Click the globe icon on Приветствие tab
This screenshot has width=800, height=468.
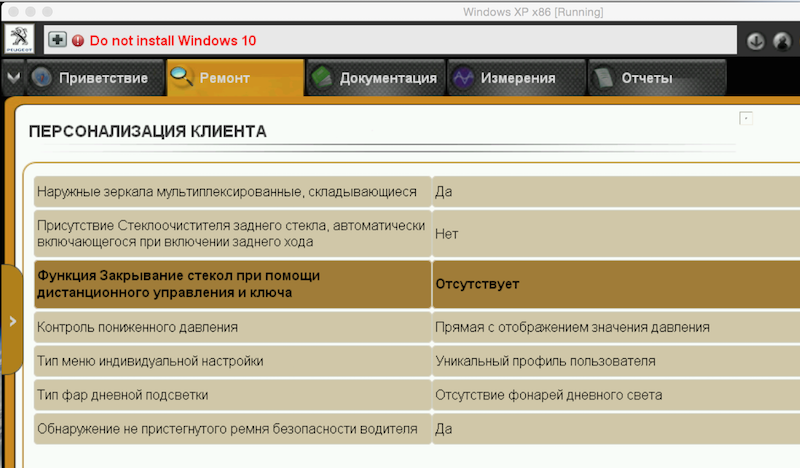[x=41, y=78]
